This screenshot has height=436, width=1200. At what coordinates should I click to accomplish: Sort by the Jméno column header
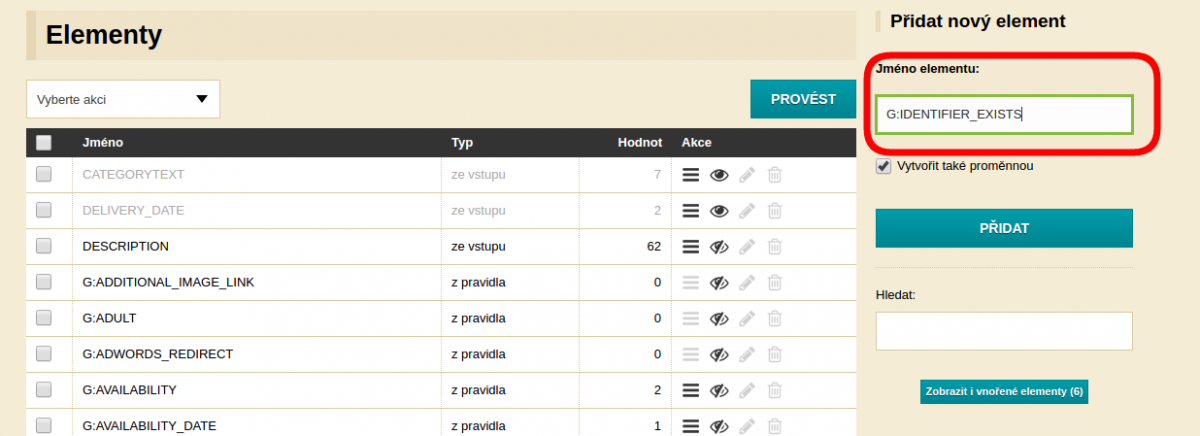(x=103, y=143)
